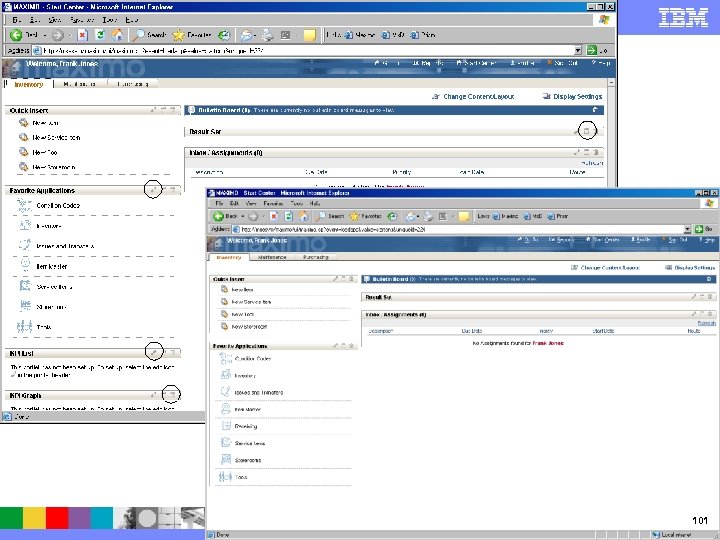Open Back history dropdown arrow in front window

point(242,216)
